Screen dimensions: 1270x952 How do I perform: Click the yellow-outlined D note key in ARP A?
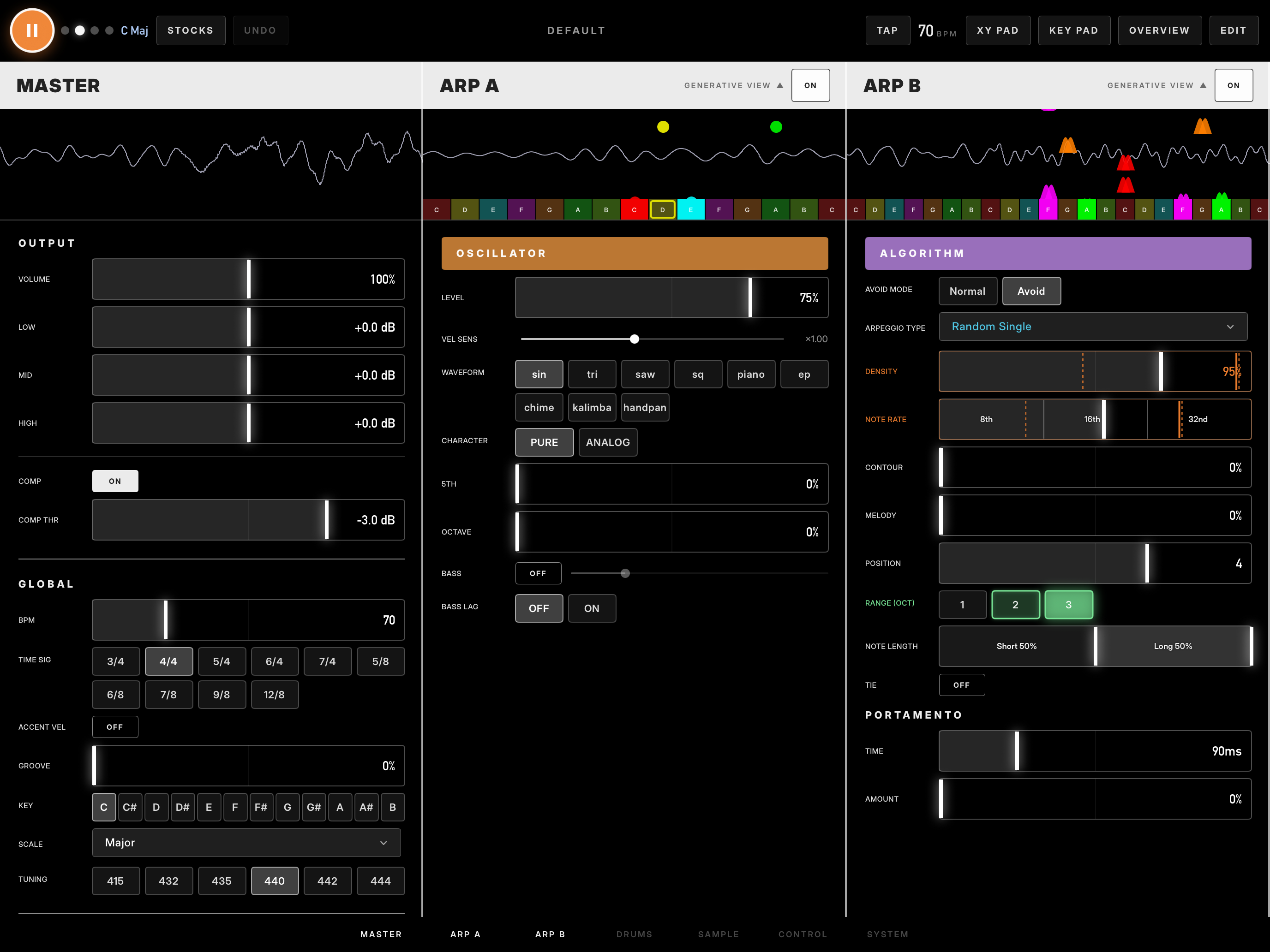(x=662, y=209)
